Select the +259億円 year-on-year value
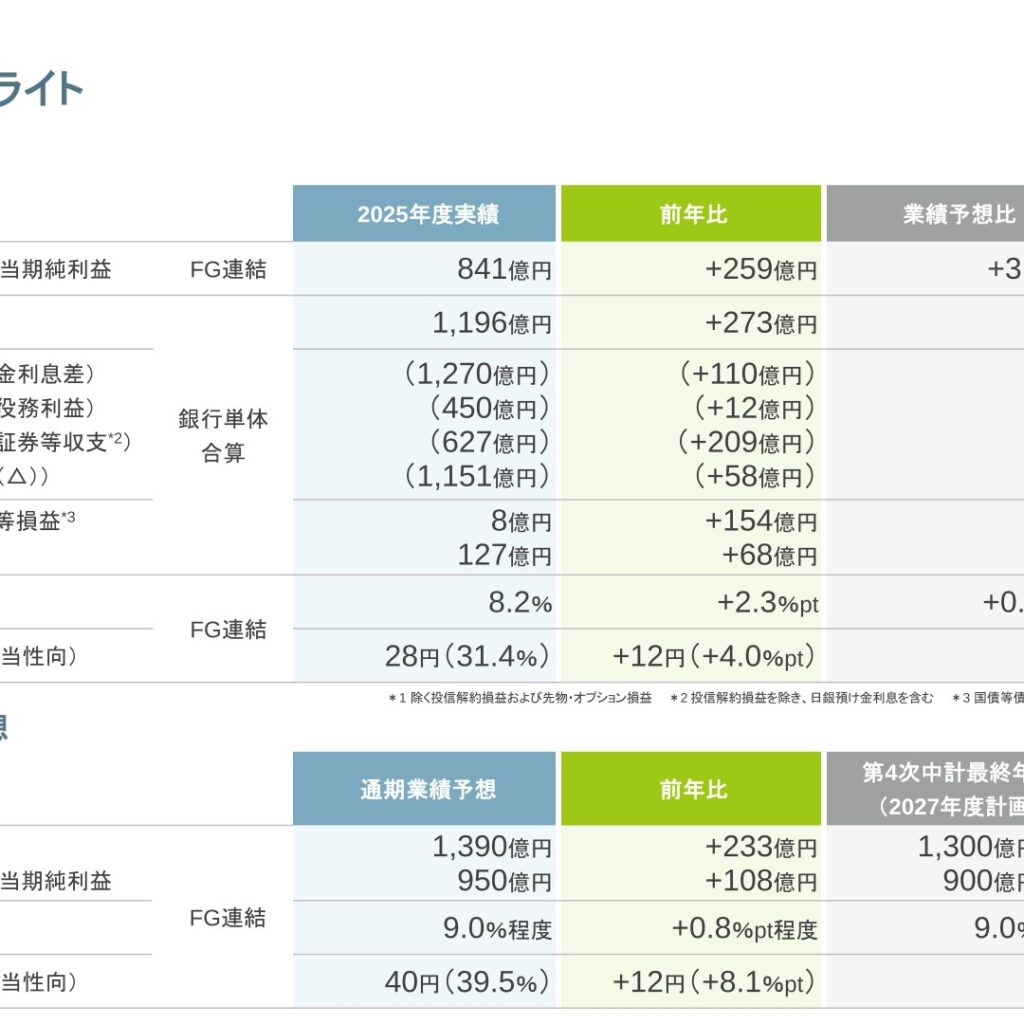1024x1024 pixels. (x=761, y=269)
